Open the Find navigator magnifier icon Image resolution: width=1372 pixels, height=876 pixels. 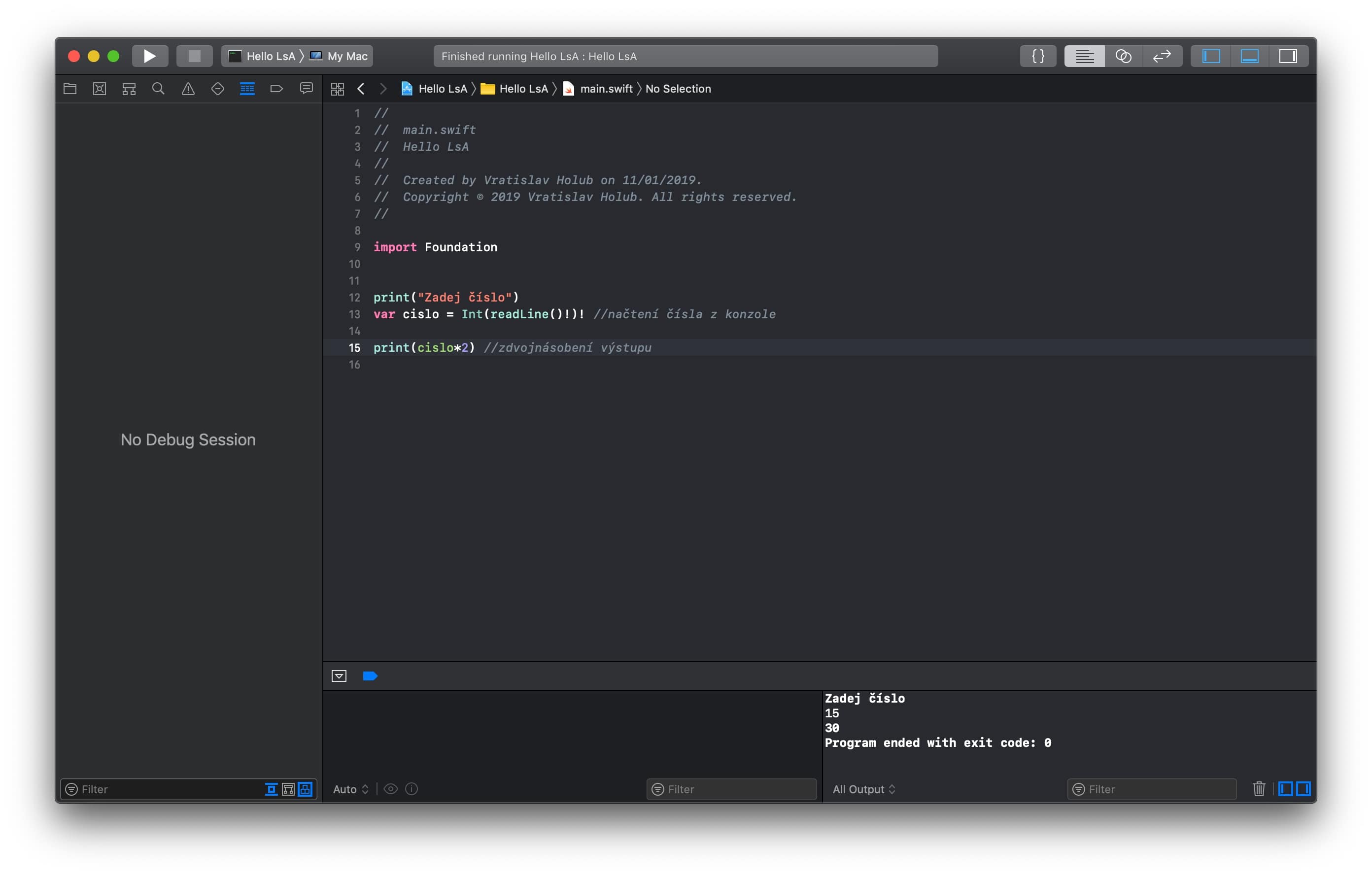(x=158, y=89)
